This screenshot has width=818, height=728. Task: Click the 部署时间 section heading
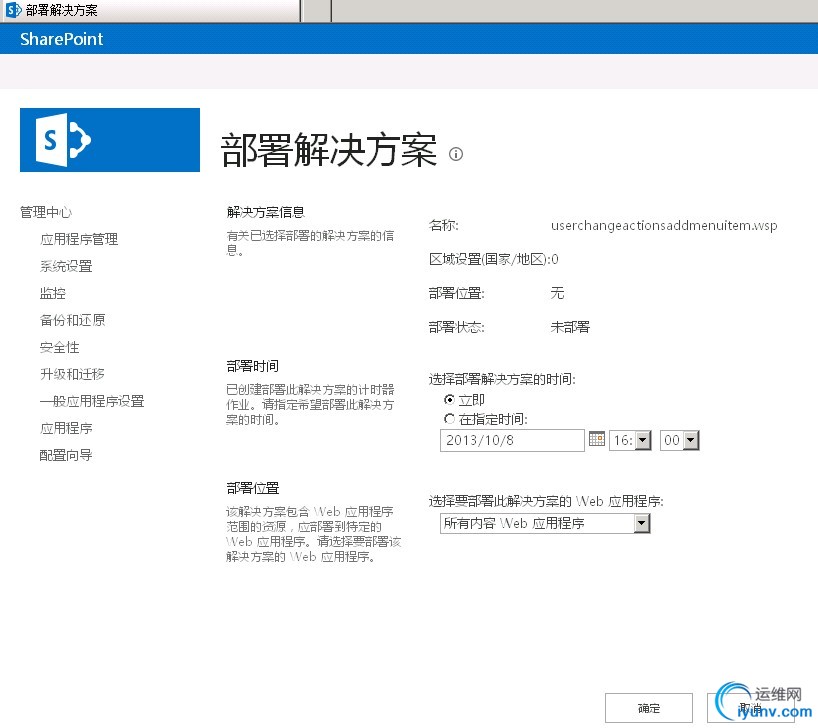tap(252, 366)
